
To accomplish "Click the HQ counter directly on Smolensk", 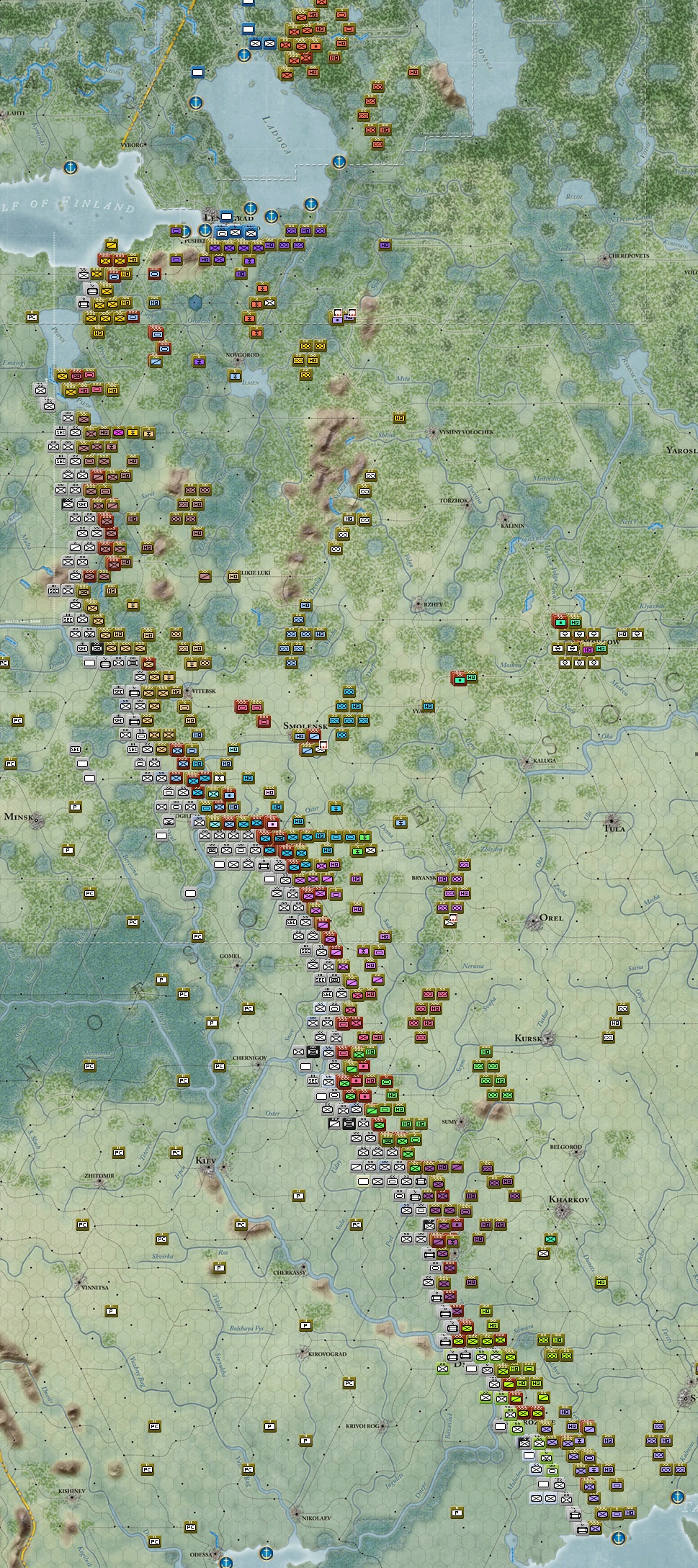I will coord(300,736).
